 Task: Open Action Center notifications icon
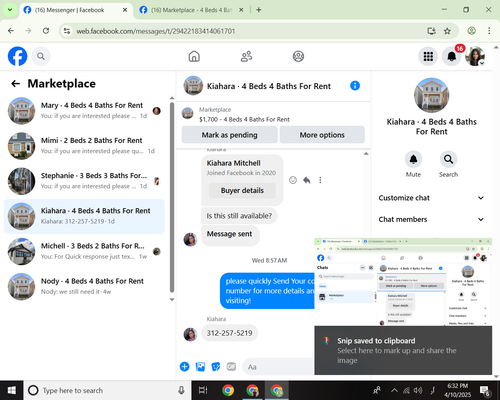(485, 391)
